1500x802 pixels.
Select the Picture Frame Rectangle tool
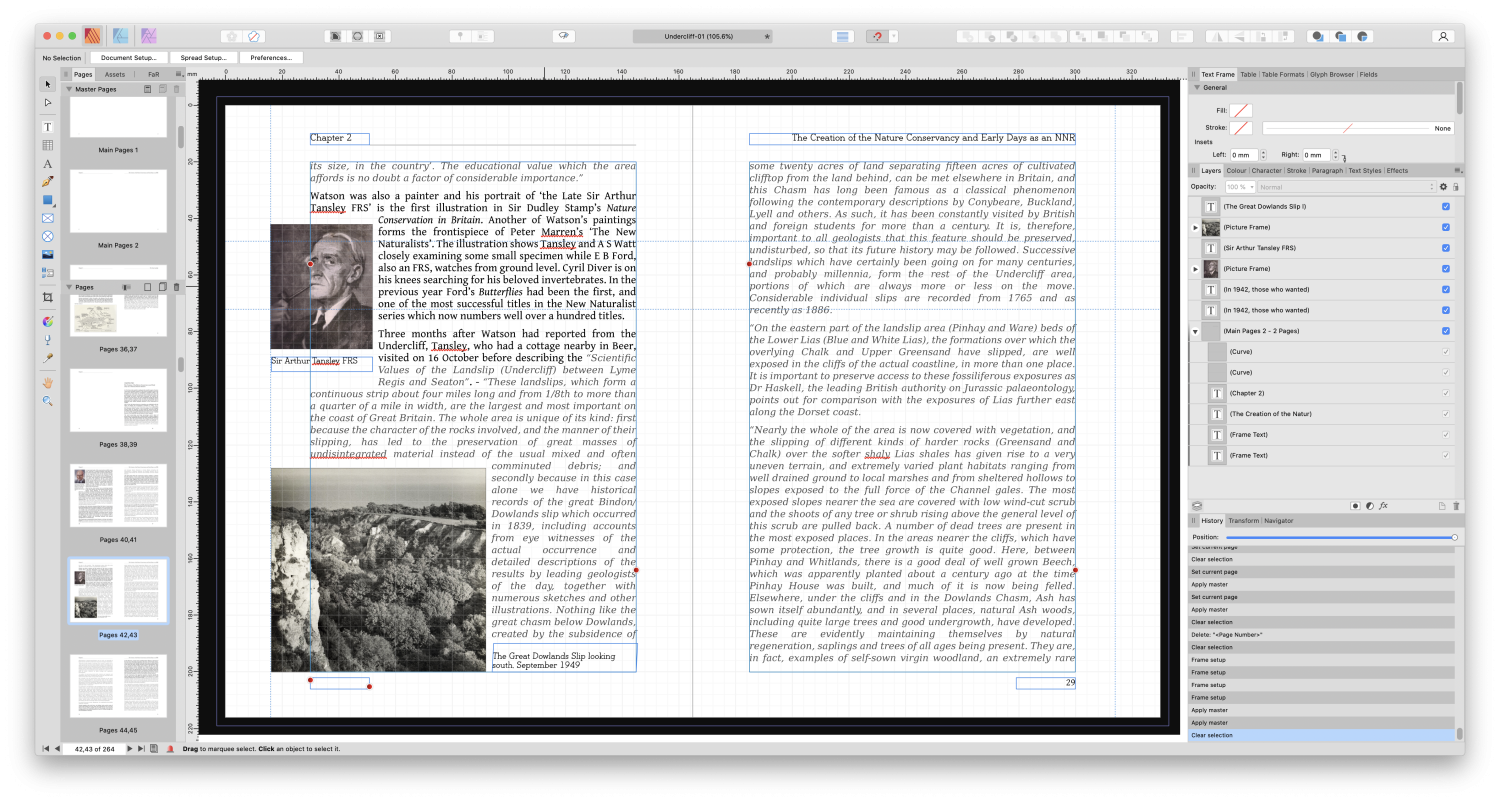click(47, 218)
